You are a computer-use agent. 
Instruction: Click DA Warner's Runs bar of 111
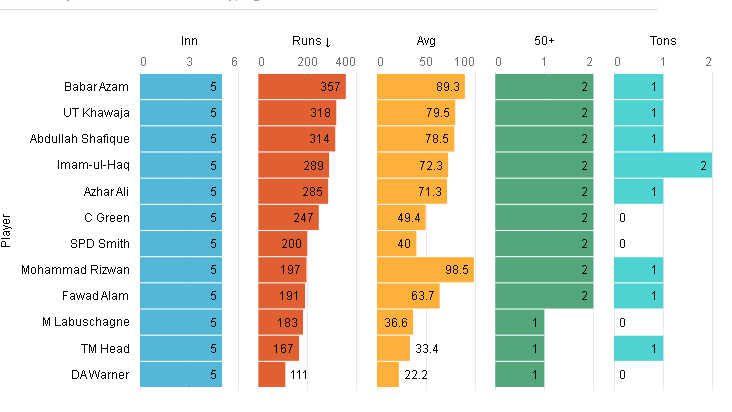click(271, 374)
